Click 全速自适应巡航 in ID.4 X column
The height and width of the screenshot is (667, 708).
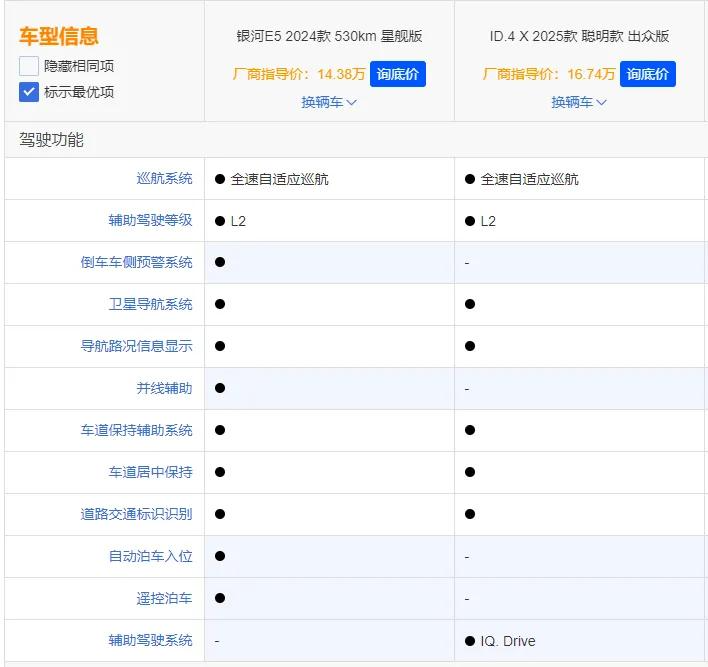tap(529, 179)
